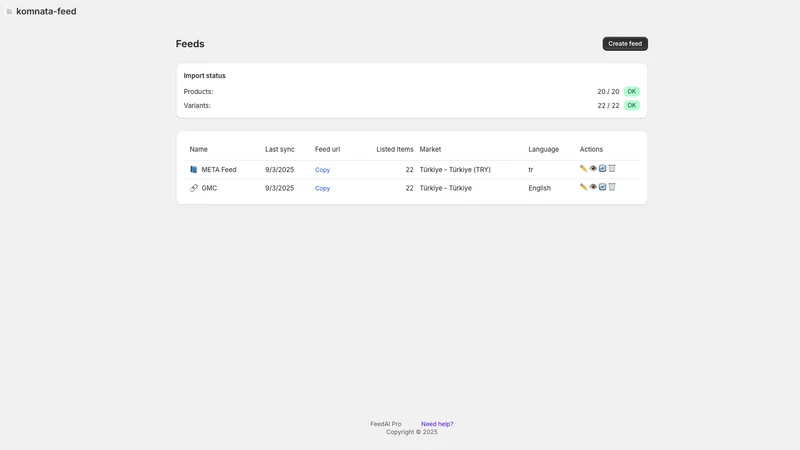800x450 pixels.
Task: Click the Variants: label
Action: 197,106
